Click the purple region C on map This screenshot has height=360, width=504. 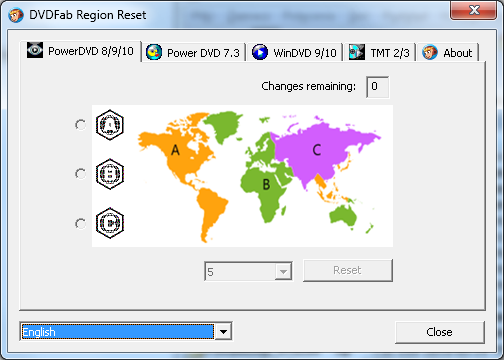tap(317, 150)
